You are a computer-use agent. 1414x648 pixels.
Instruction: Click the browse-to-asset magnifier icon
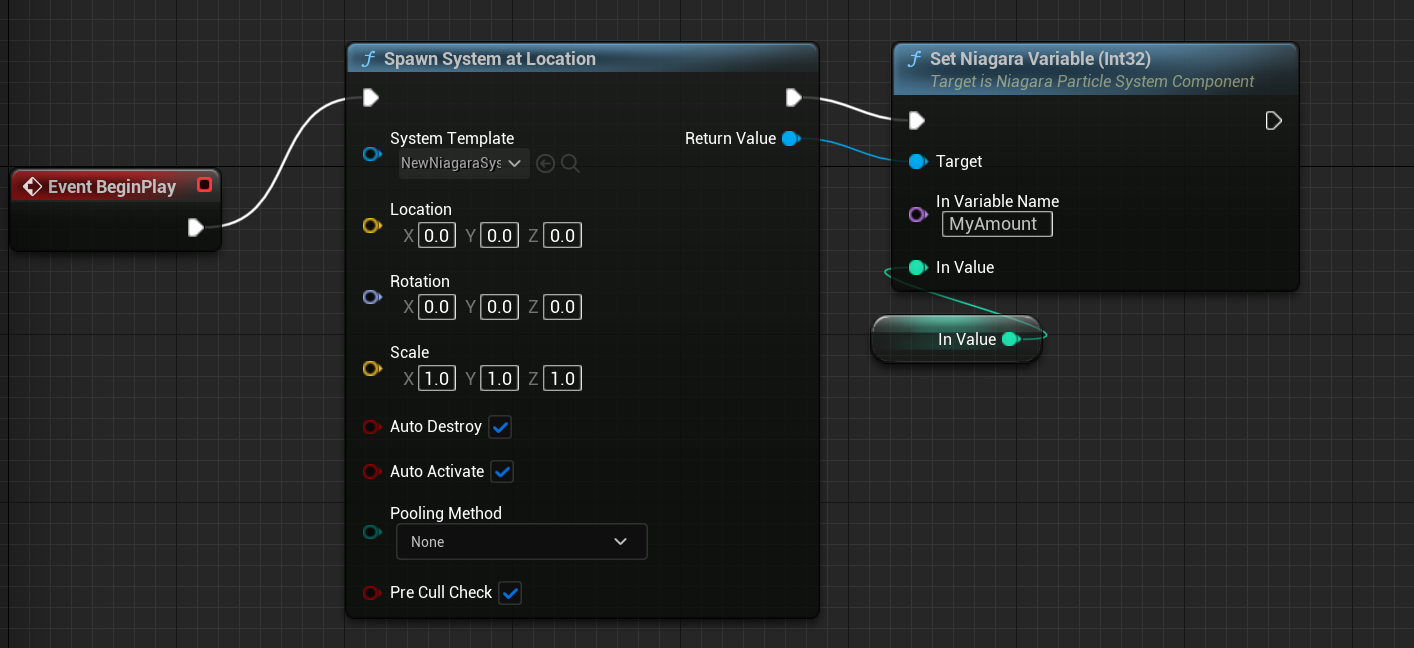point(570,163)
